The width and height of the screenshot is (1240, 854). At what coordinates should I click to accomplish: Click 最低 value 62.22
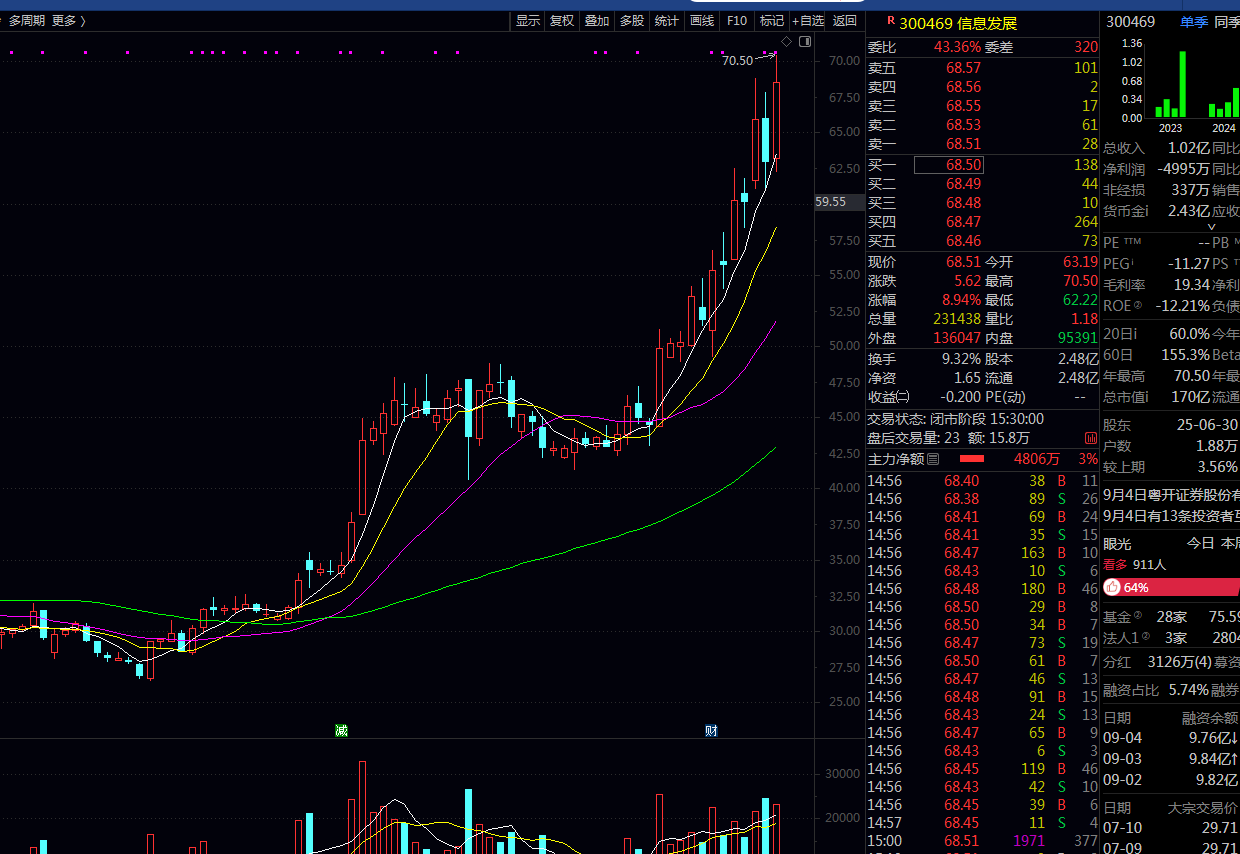[x=1080, y=300]
